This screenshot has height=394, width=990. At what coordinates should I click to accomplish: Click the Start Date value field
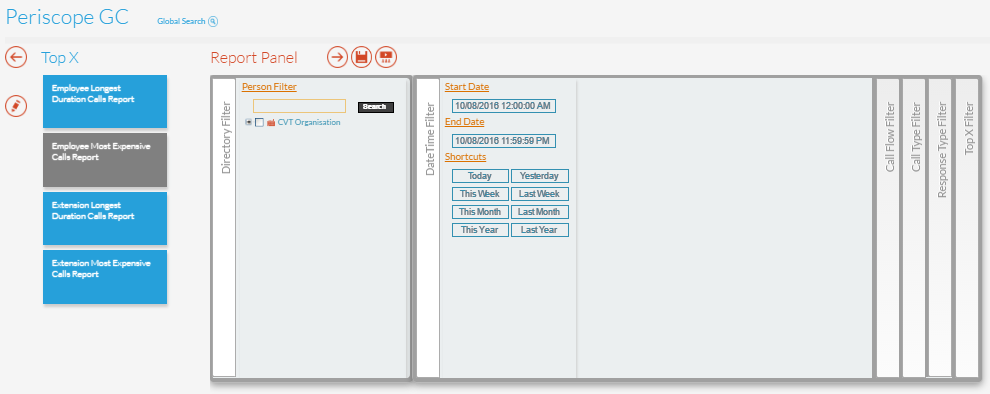[504, 105]
